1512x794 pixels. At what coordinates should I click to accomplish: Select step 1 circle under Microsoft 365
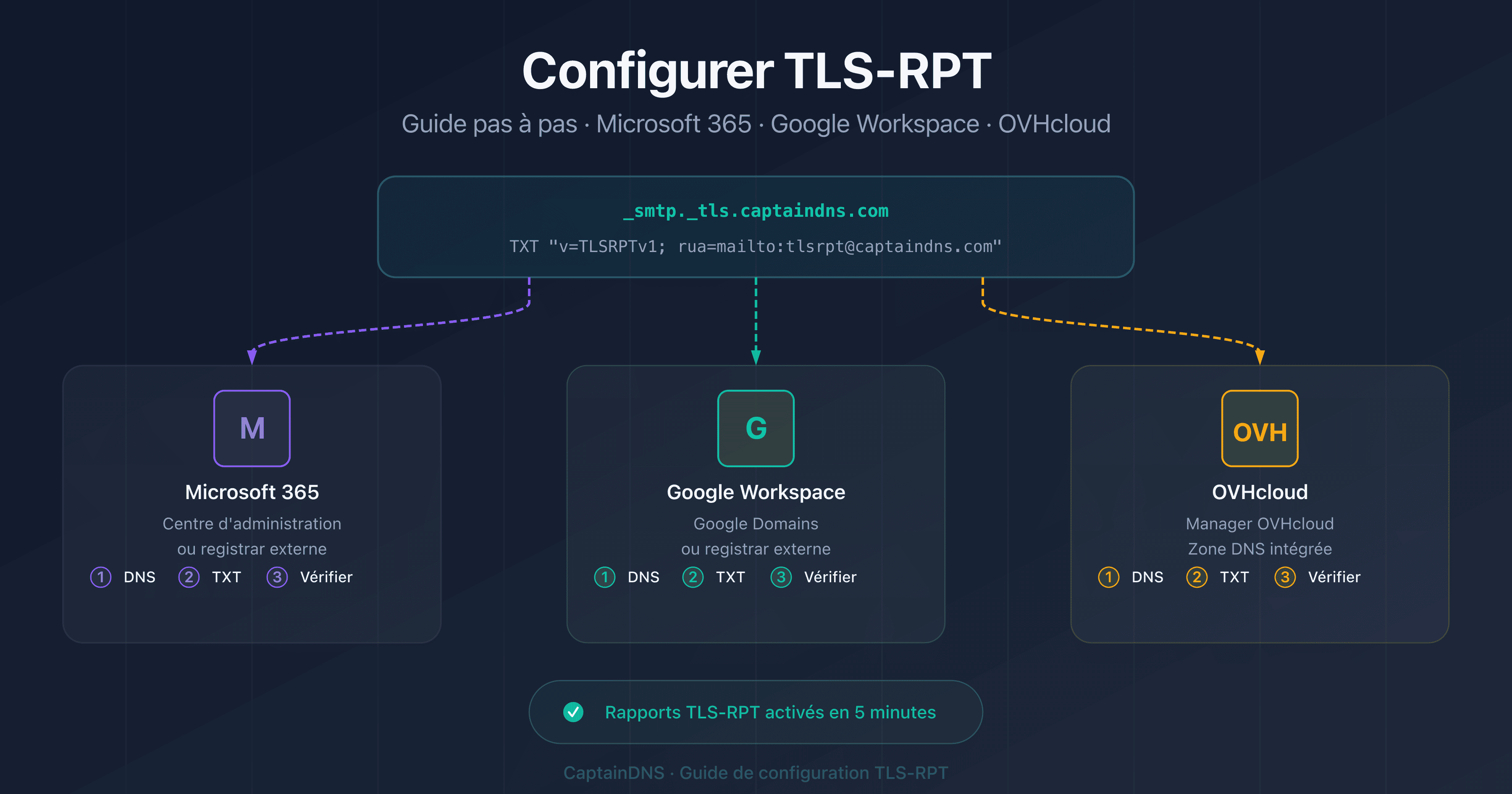tap(100, 577)
